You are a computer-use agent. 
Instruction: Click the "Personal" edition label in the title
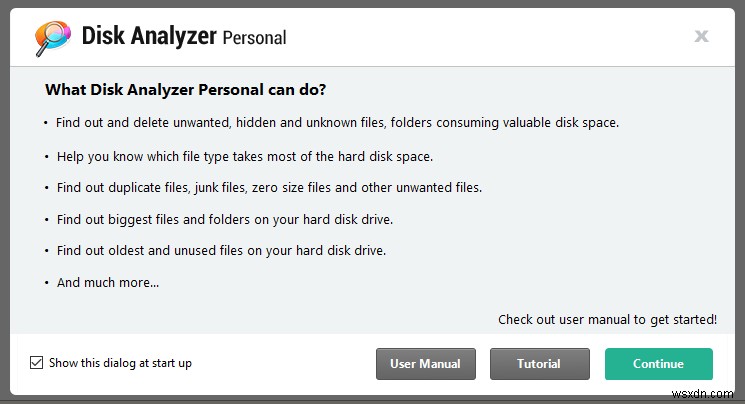254,38
